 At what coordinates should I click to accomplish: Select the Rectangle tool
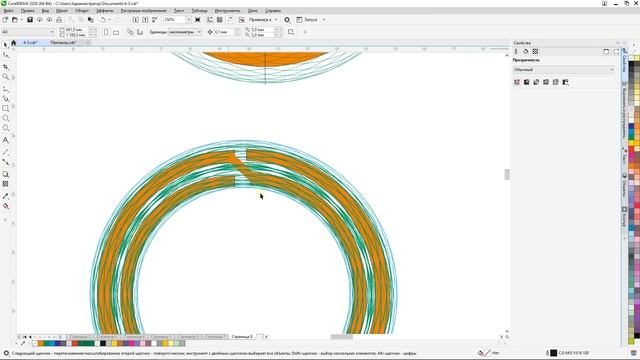(x=5, y=109)
